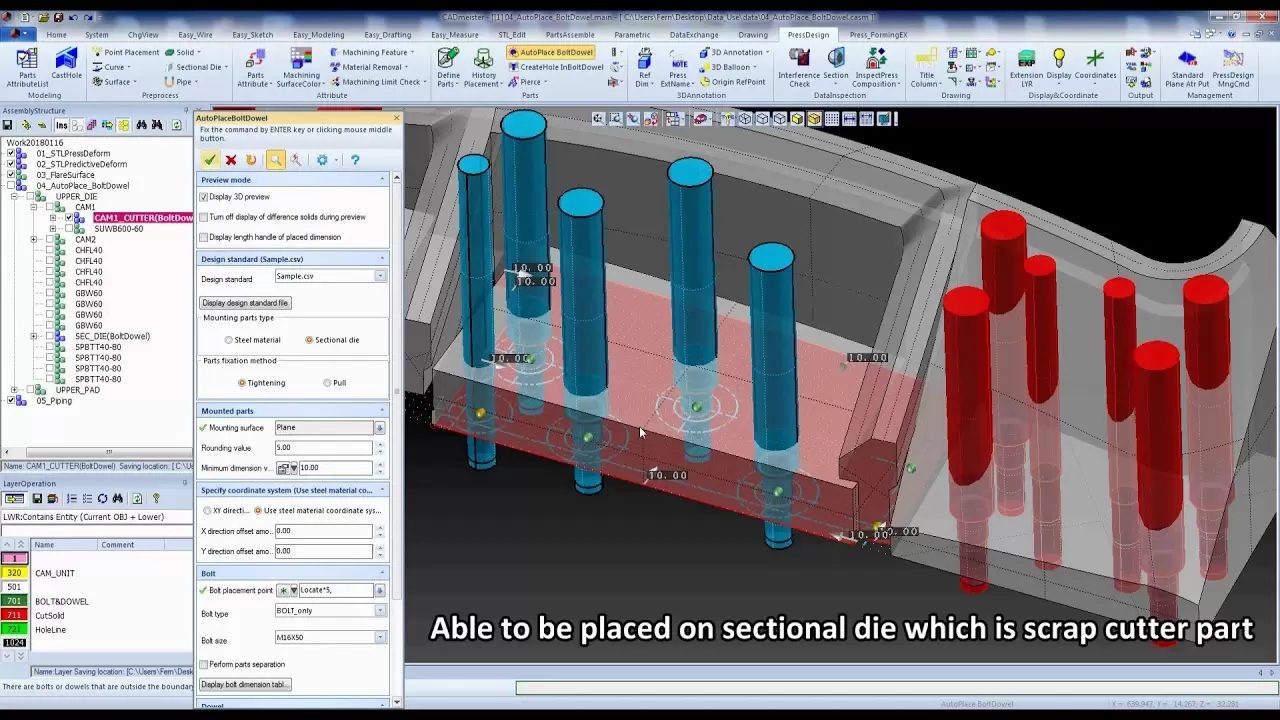Viewport: 1280px width, 720px height.
Task: Uncheck Display 3D preview
Action: [204, 197]
